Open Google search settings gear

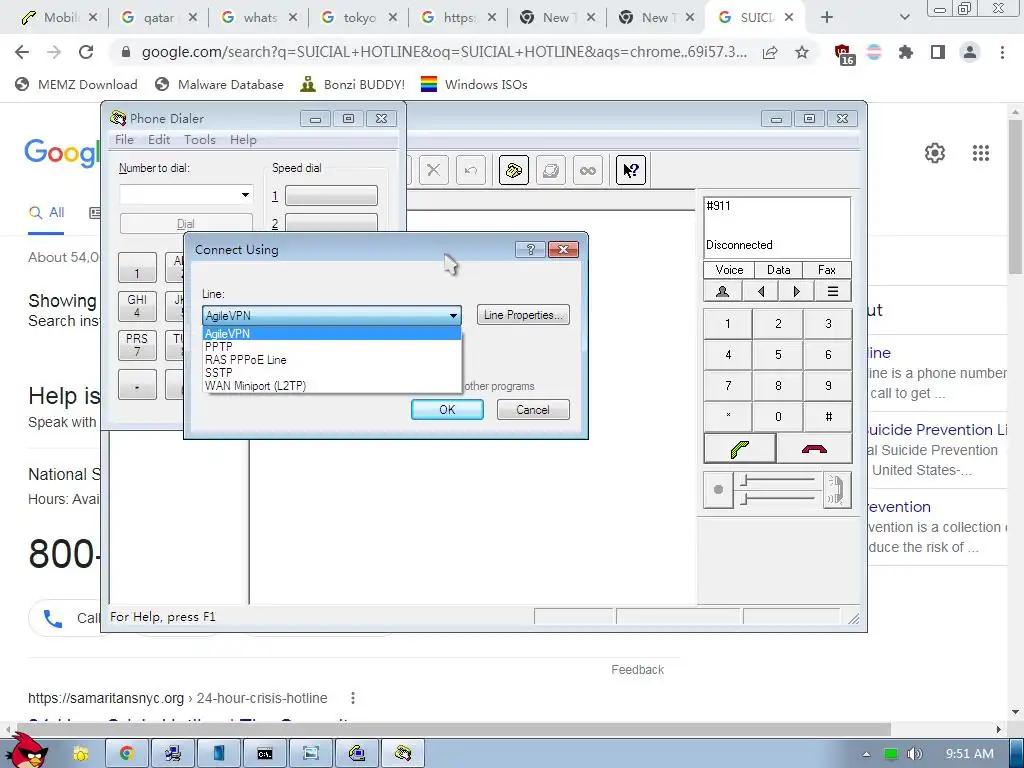tap(935, 153)
